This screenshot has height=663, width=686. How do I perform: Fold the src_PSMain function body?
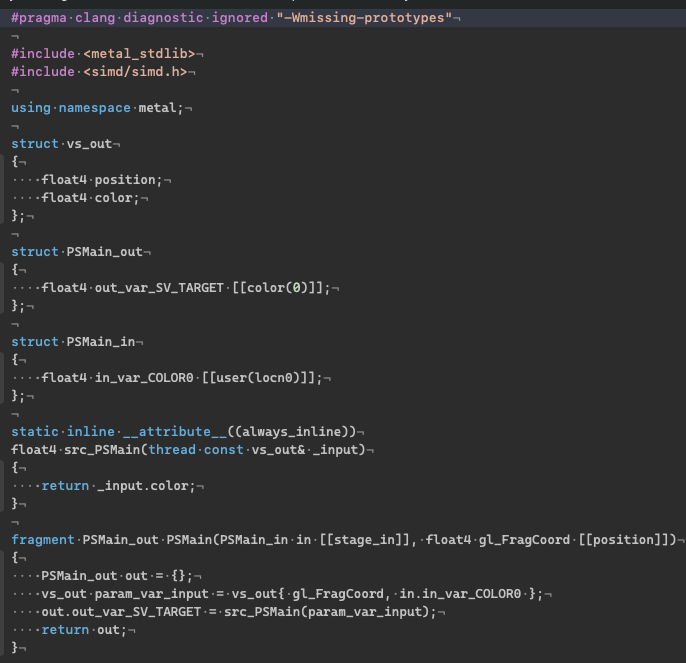click(x=2, y=485)
